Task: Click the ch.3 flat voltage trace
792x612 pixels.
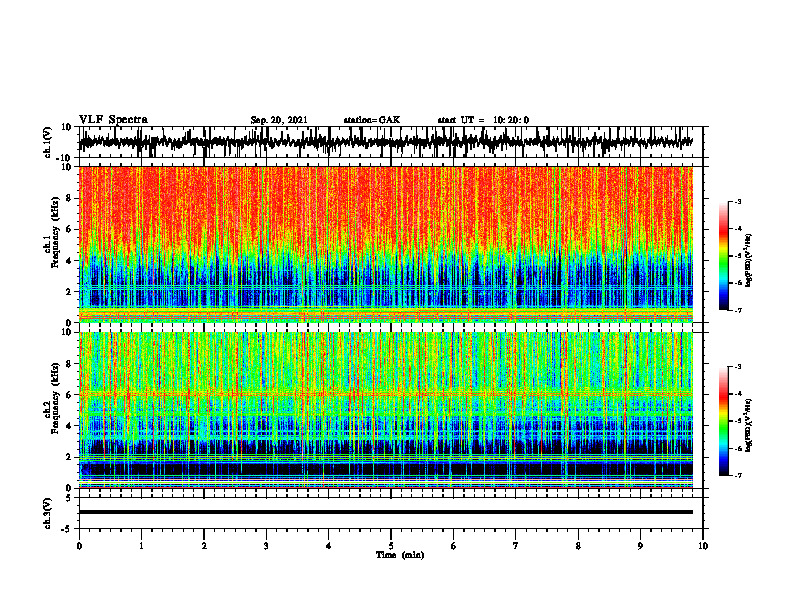Action: [385, 512]
